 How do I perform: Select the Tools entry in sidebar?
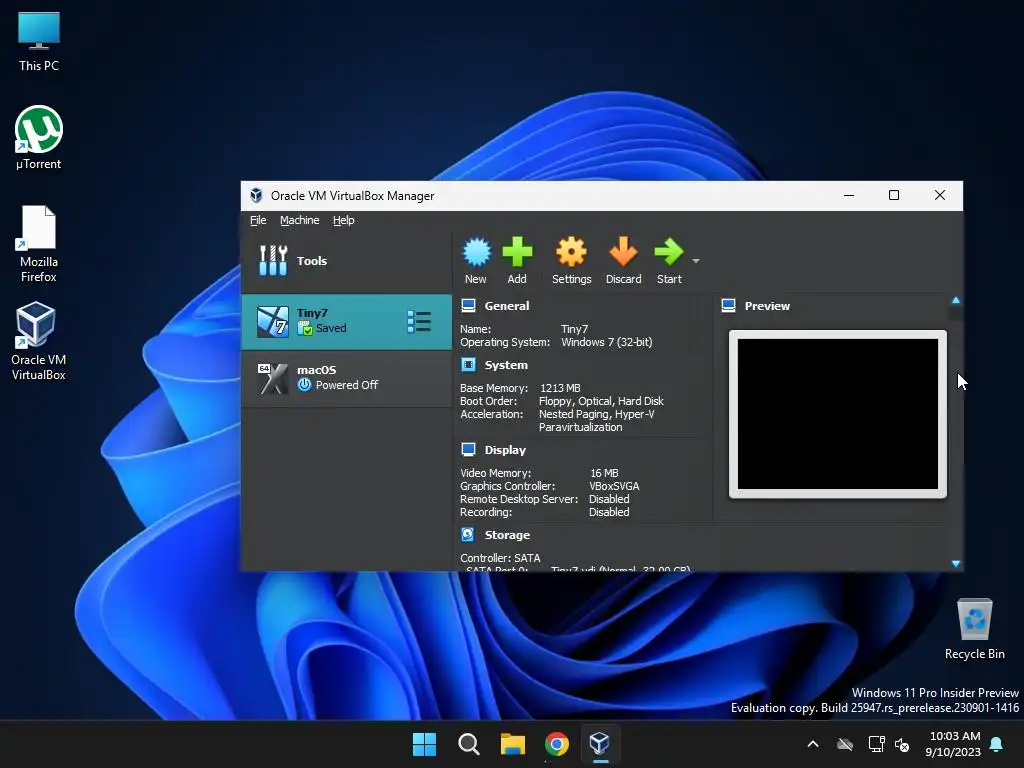click(346, 261)
